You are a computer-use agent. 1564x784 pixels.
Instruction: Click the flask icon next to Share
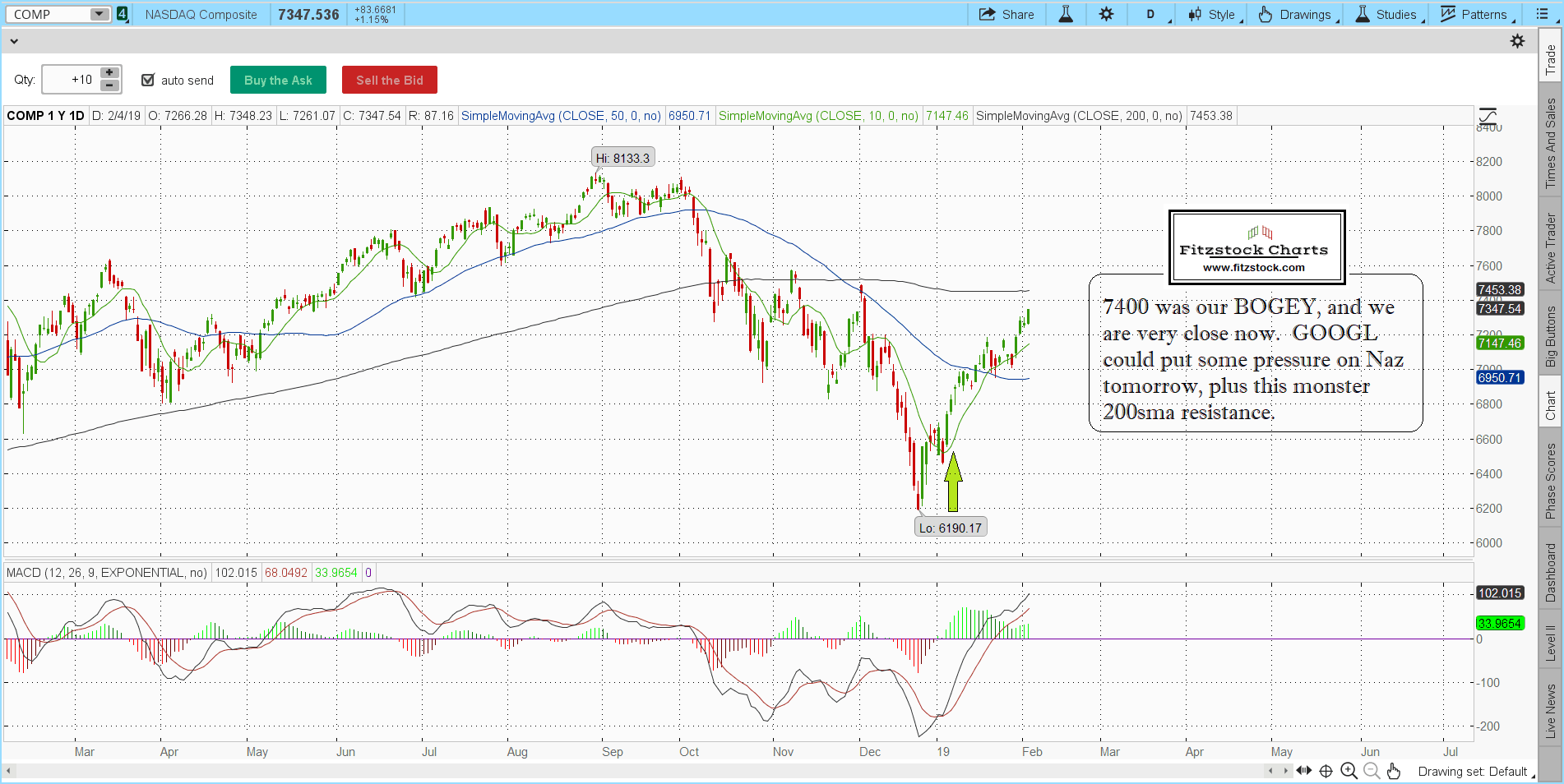1066,15
